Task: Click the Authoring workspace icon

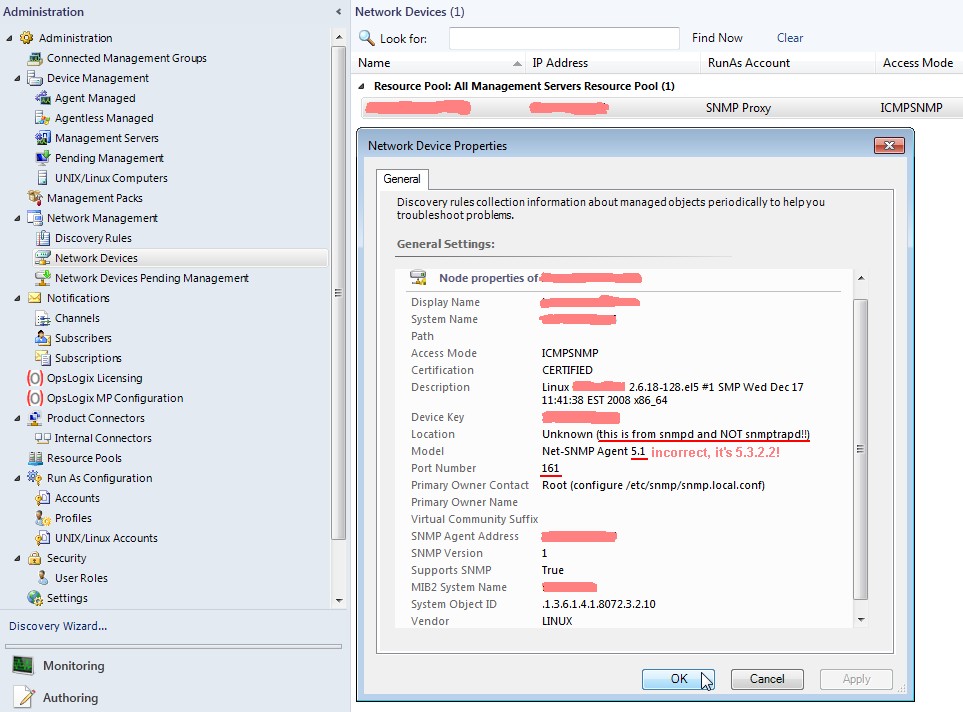Action: pyautogui.click(x=23, y=697)
